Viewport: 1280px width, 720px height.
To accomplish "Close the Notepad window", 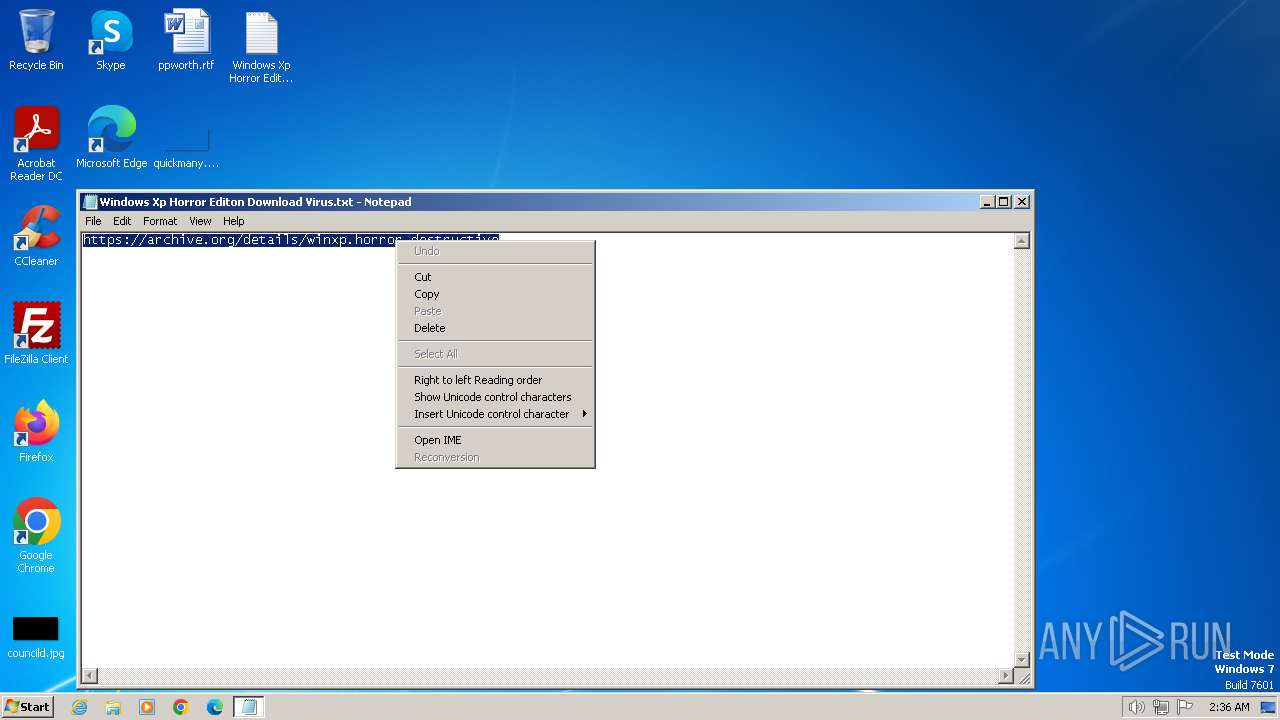I will click(1022, 202).
